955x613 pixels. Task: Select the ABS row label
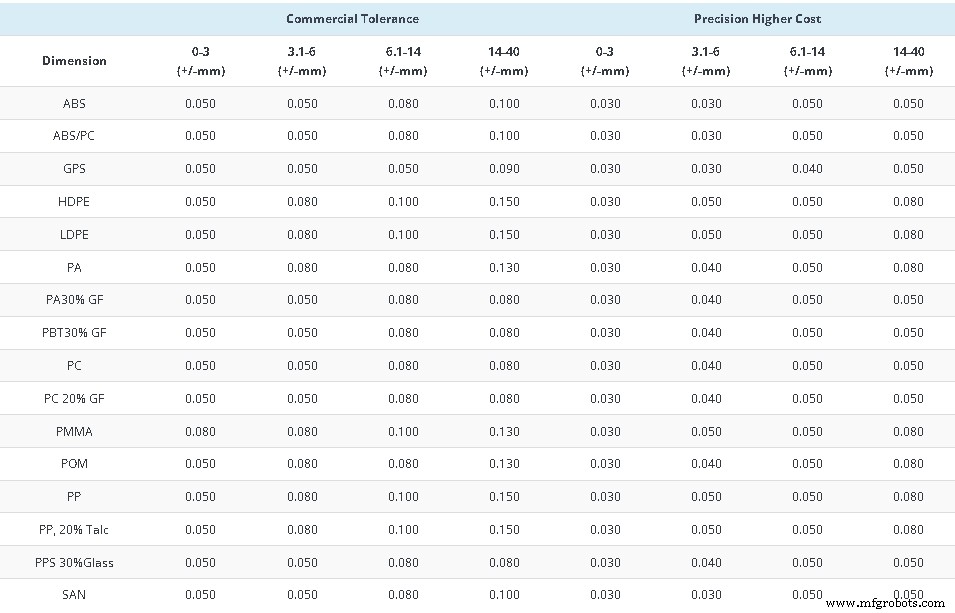pyautogui.click(x=74, y=103)
